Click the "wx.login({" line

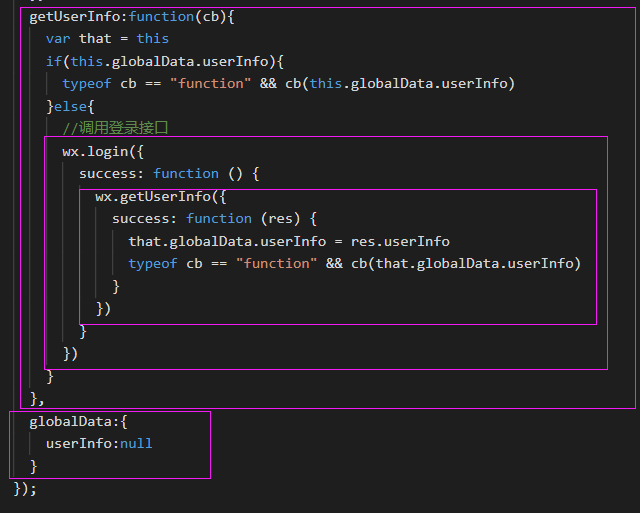[x=103, y=151]
